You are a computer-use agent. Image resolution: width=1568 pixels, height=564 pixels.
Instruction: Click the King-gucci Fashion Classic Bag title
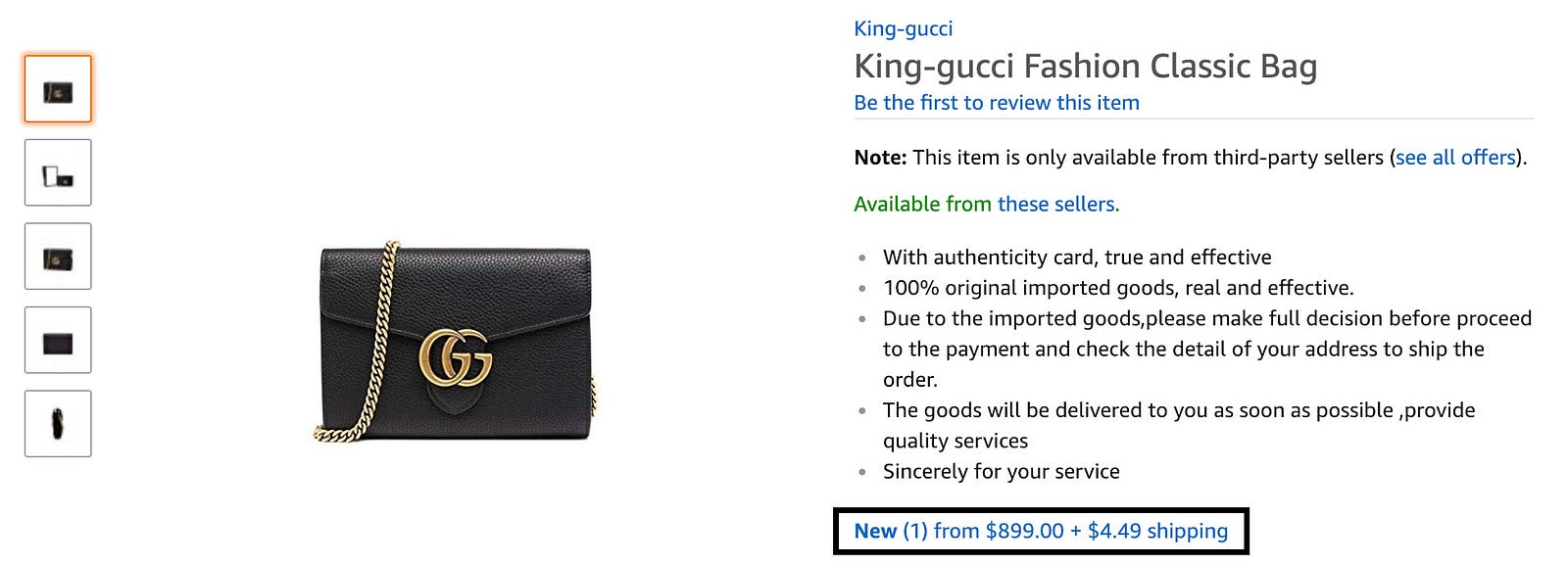tap(1085, 66)
